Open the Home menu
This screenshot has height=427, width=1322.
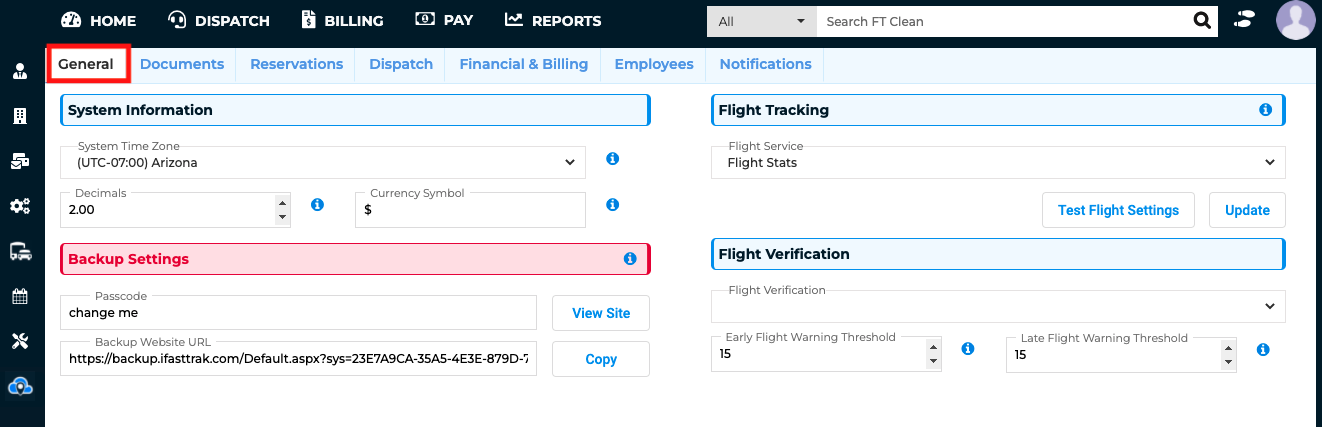(x=98, y=20)
